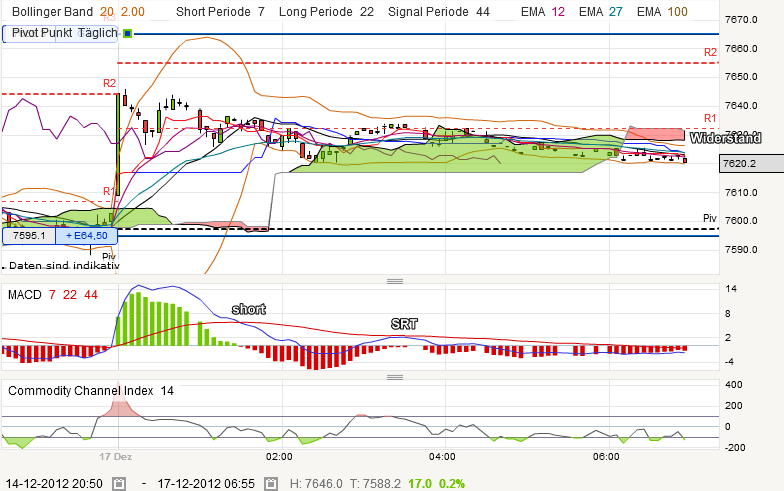
Task: Click the 7590.0 price axis label
Action: click(x=742, y=250)
